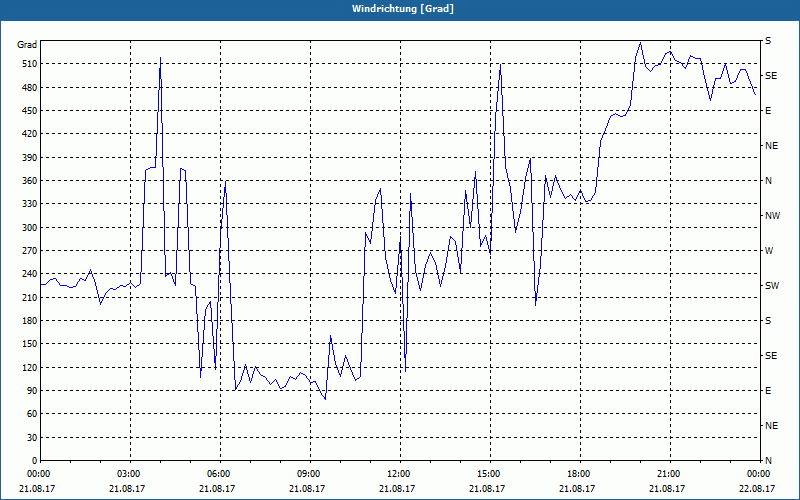Click the 15:00 time axis label
The image size is (800, 500).
pyautogui.click(x=488, y=473)
